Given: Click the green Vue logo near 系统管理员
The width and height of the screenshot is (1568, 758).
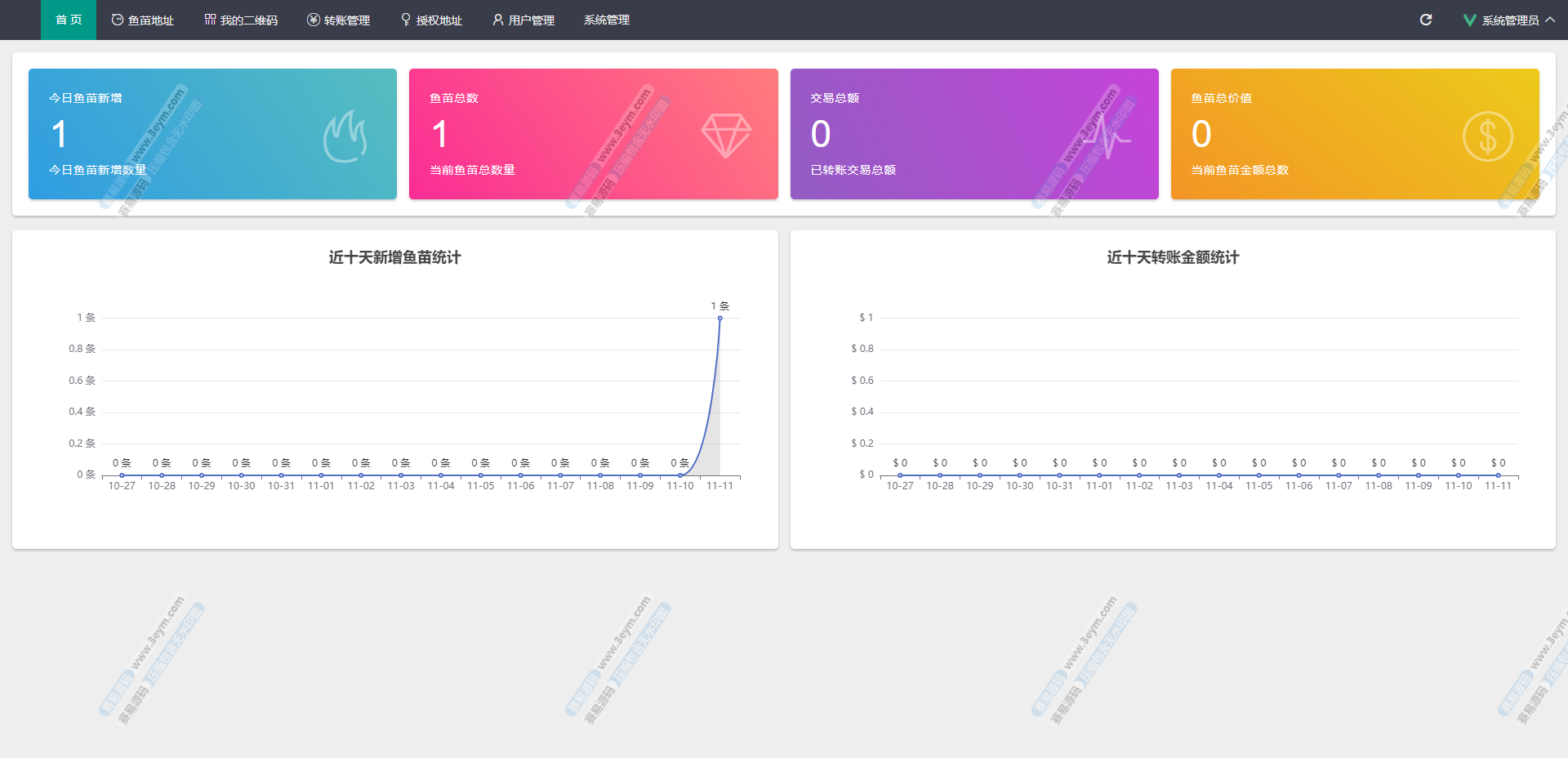Looking at the screenshot, I should tap(1469, 20).
